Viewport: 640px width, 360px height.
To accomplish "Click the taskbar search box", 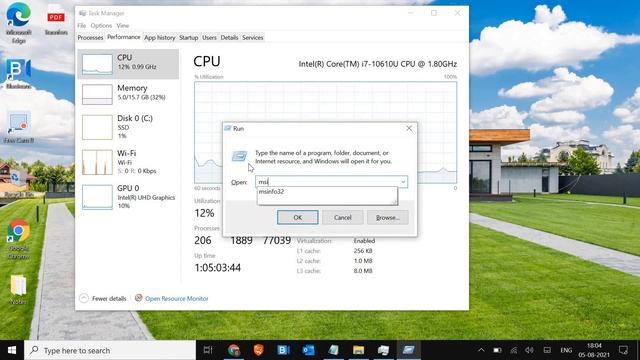I will point(110,350).
